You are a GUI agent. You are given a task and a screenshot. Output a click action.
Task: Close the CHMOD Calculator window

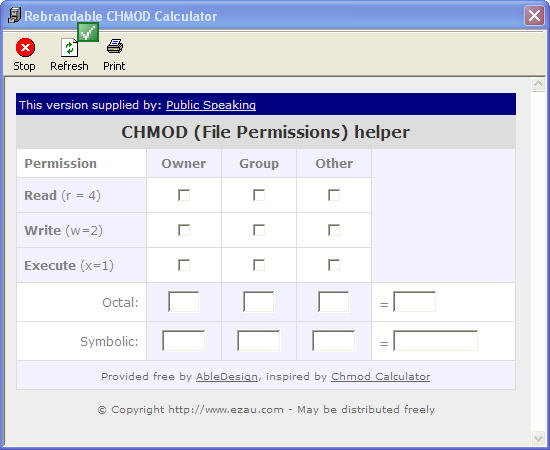coord(534,16)
